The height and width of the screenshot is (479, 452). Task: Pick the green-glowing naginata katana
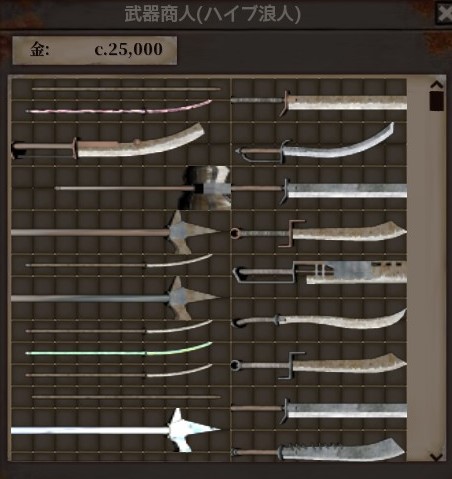(119, 349)
